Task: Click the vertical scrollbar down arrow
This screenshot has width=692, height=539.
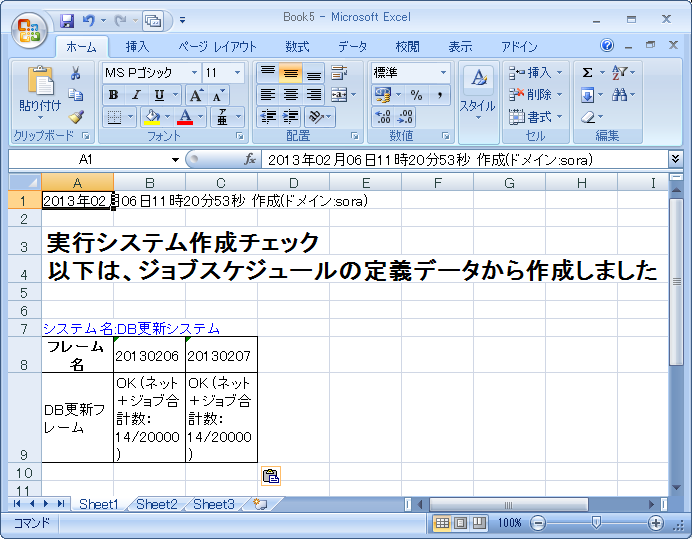Action: (x=676, y=488)
